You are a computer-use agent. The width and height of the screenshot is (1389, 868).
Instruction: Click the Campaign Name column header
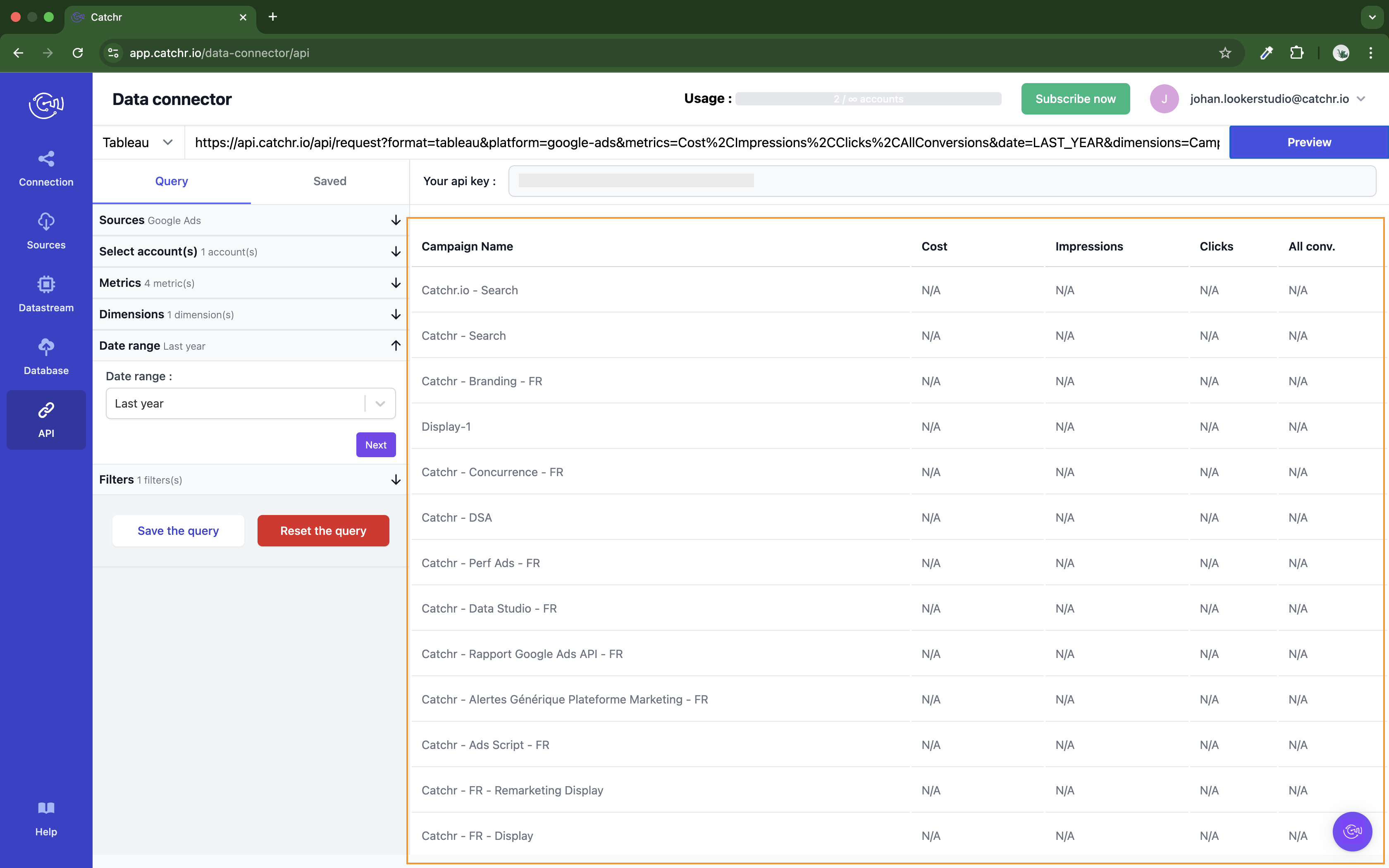[x=467, y=246]
